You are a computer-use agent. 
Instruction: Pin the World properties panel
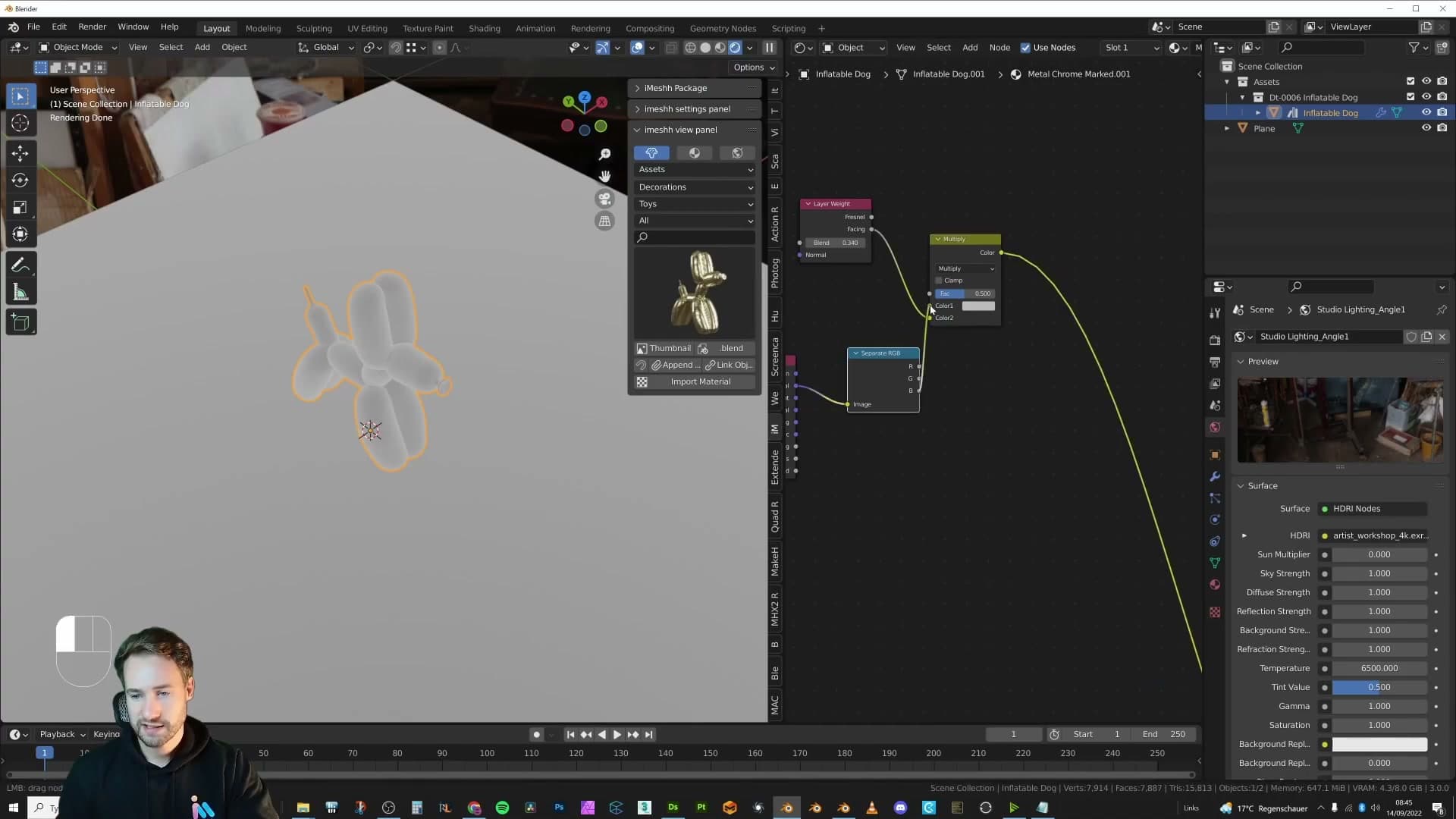click(1442, 310)
